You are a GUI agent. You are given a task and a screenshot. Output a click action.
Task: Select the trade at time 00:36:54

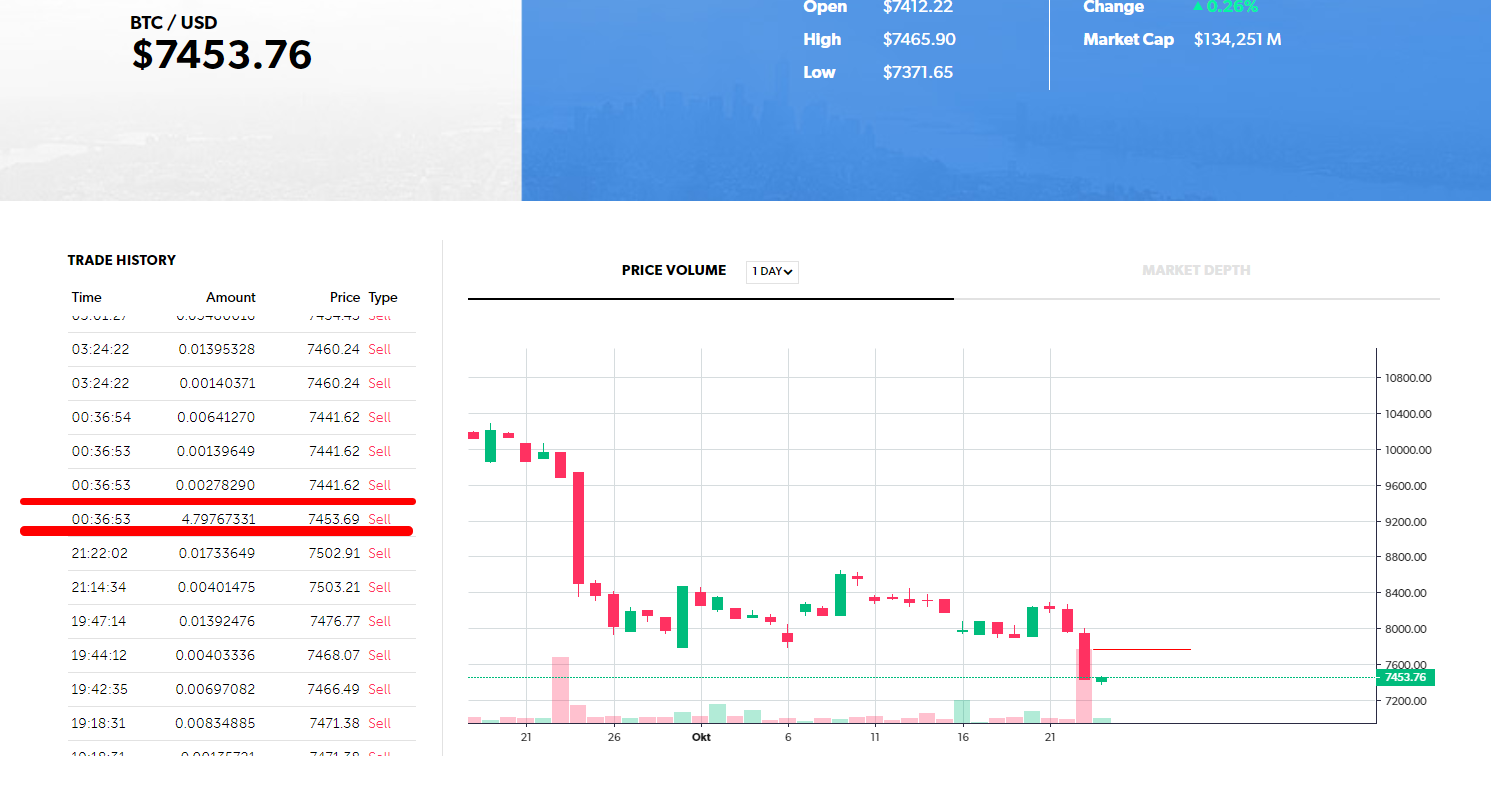101,417
